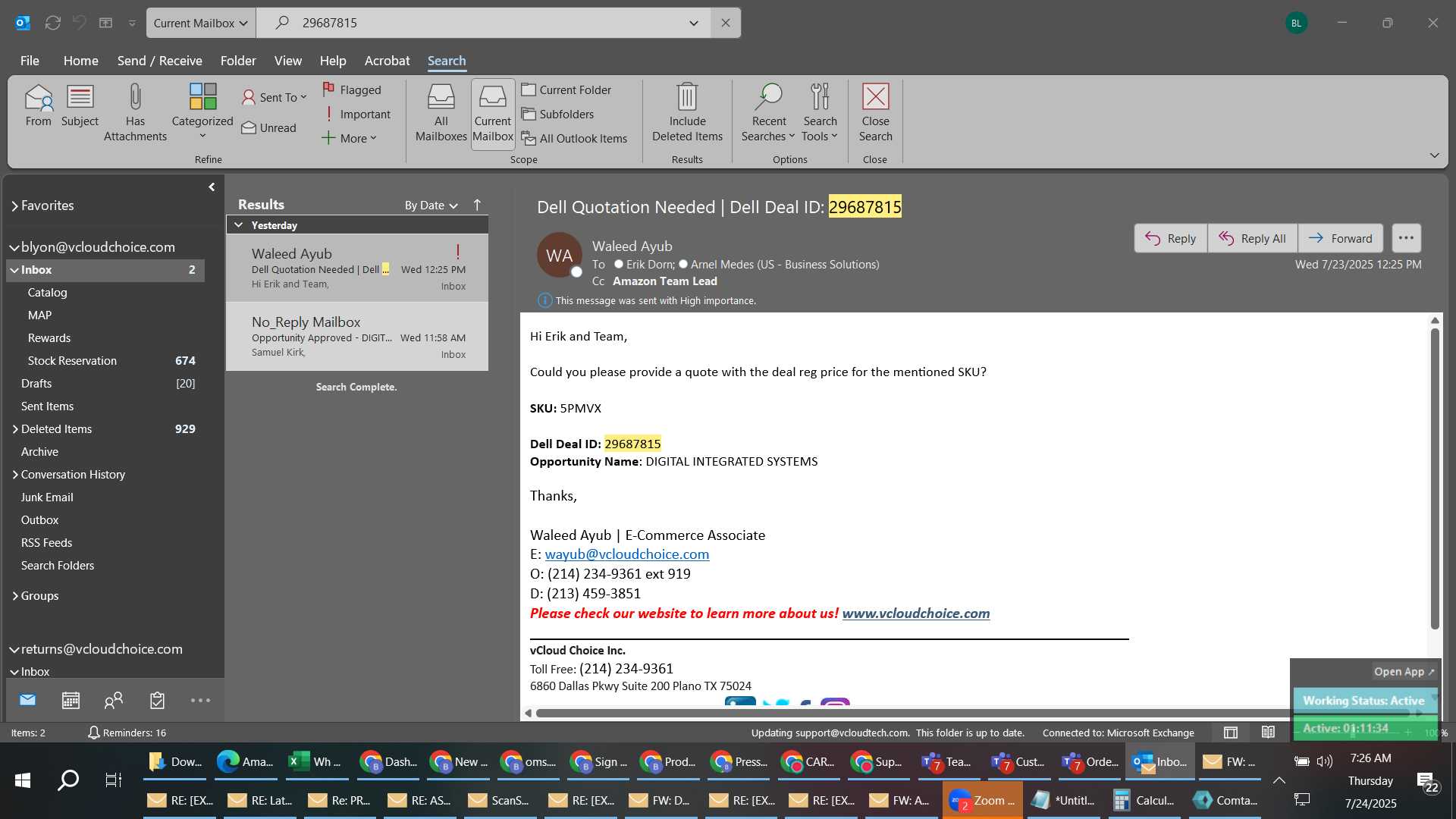Toggle Include Deleted Items in results
The width and height of the screenshot is (1456, 819).
point(687,114)
